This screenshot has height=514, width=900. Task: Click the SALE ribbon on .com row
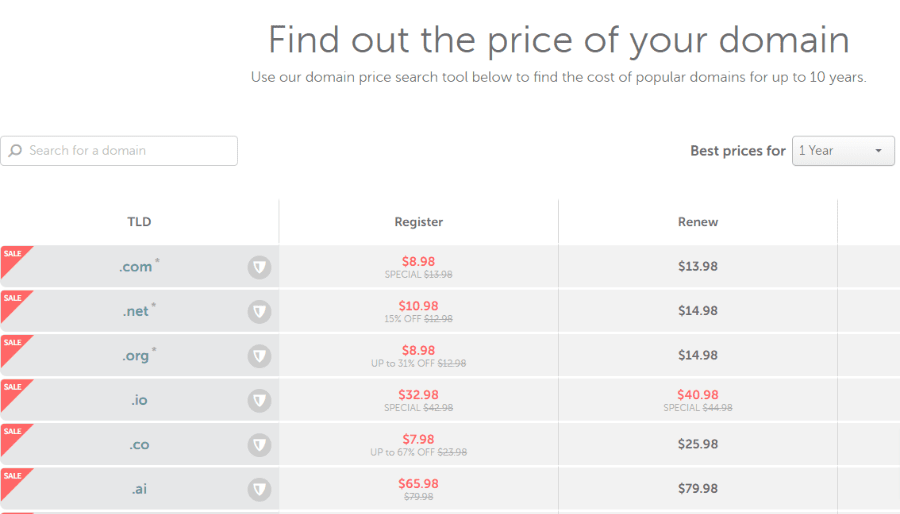[x=14, y=258]
